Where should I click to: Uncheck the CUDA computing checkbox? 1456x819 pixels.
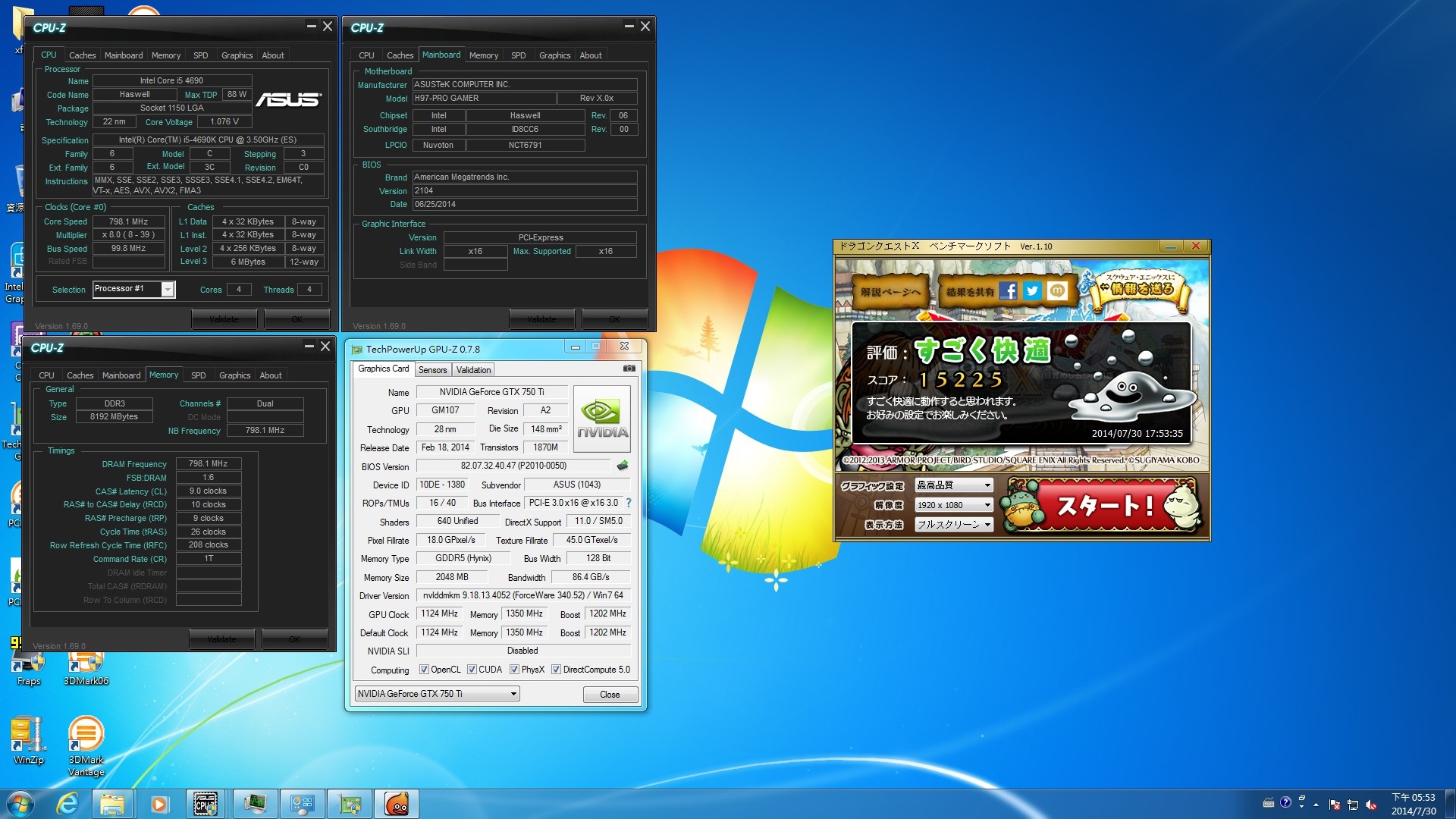(x=472, y=670)
